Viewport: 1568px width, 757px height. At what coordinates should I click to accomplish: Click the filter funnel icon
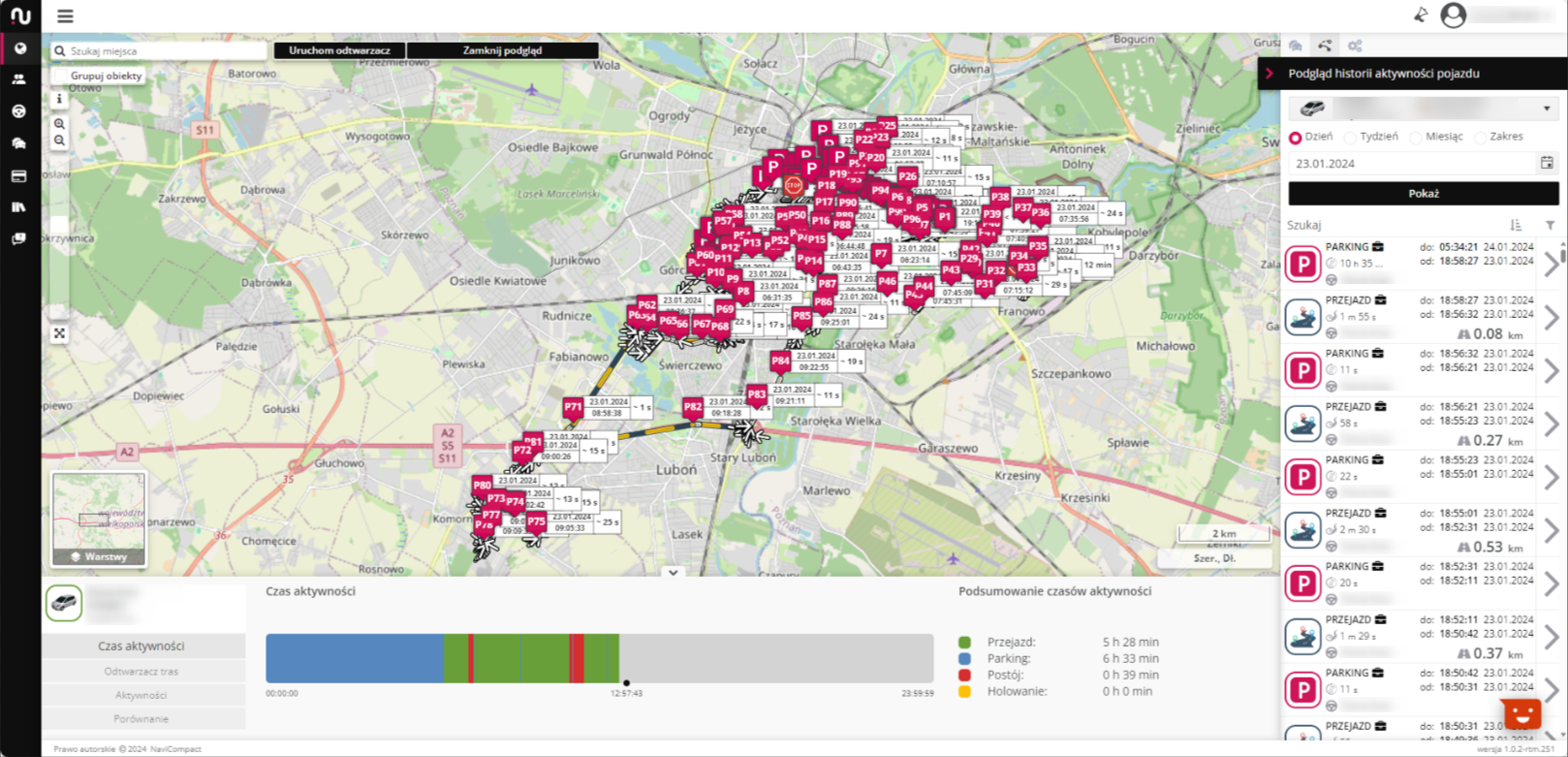[1550, 225]
